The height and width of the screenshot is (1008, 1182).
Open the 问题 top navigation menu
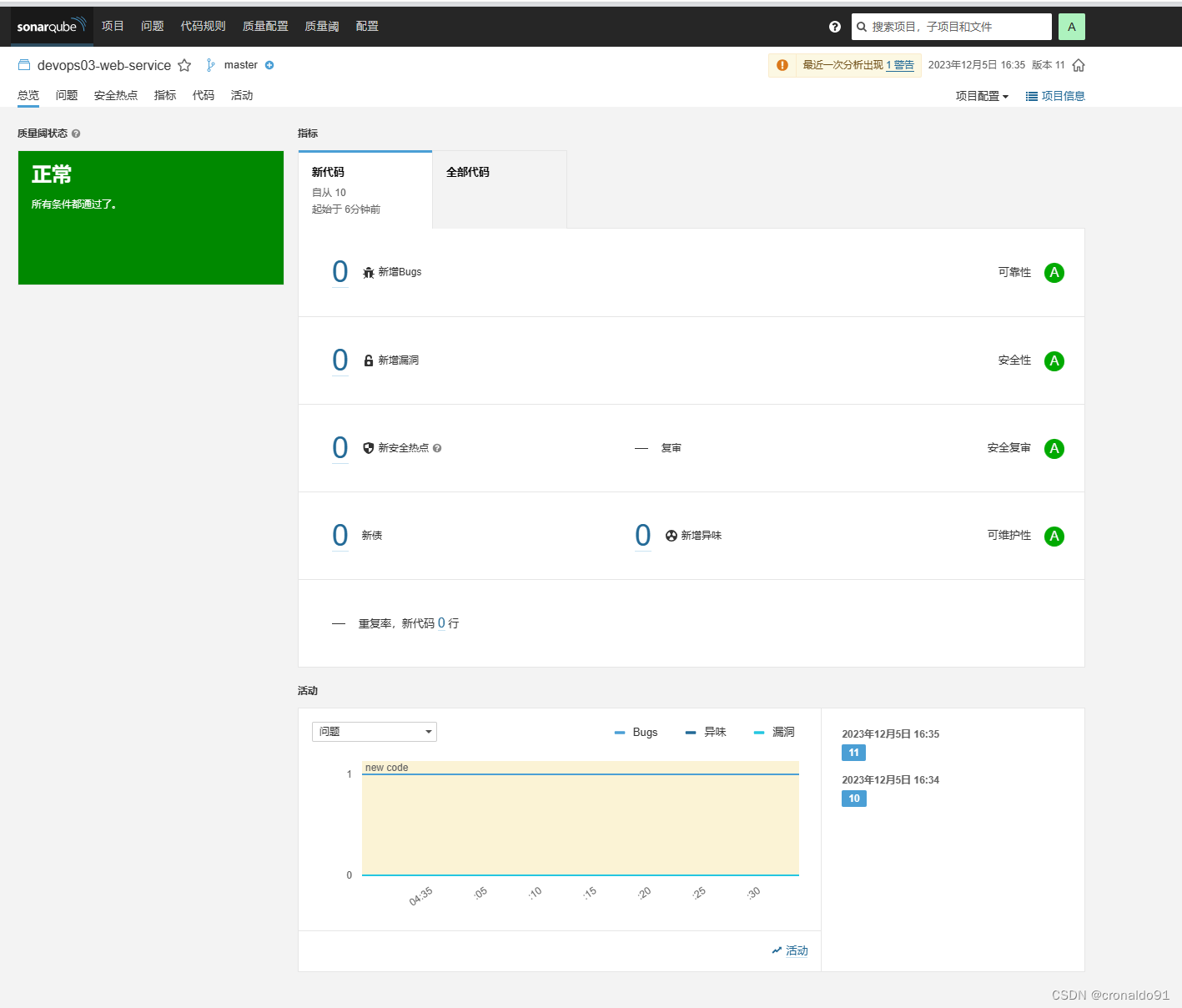click(x=153, y=26)
